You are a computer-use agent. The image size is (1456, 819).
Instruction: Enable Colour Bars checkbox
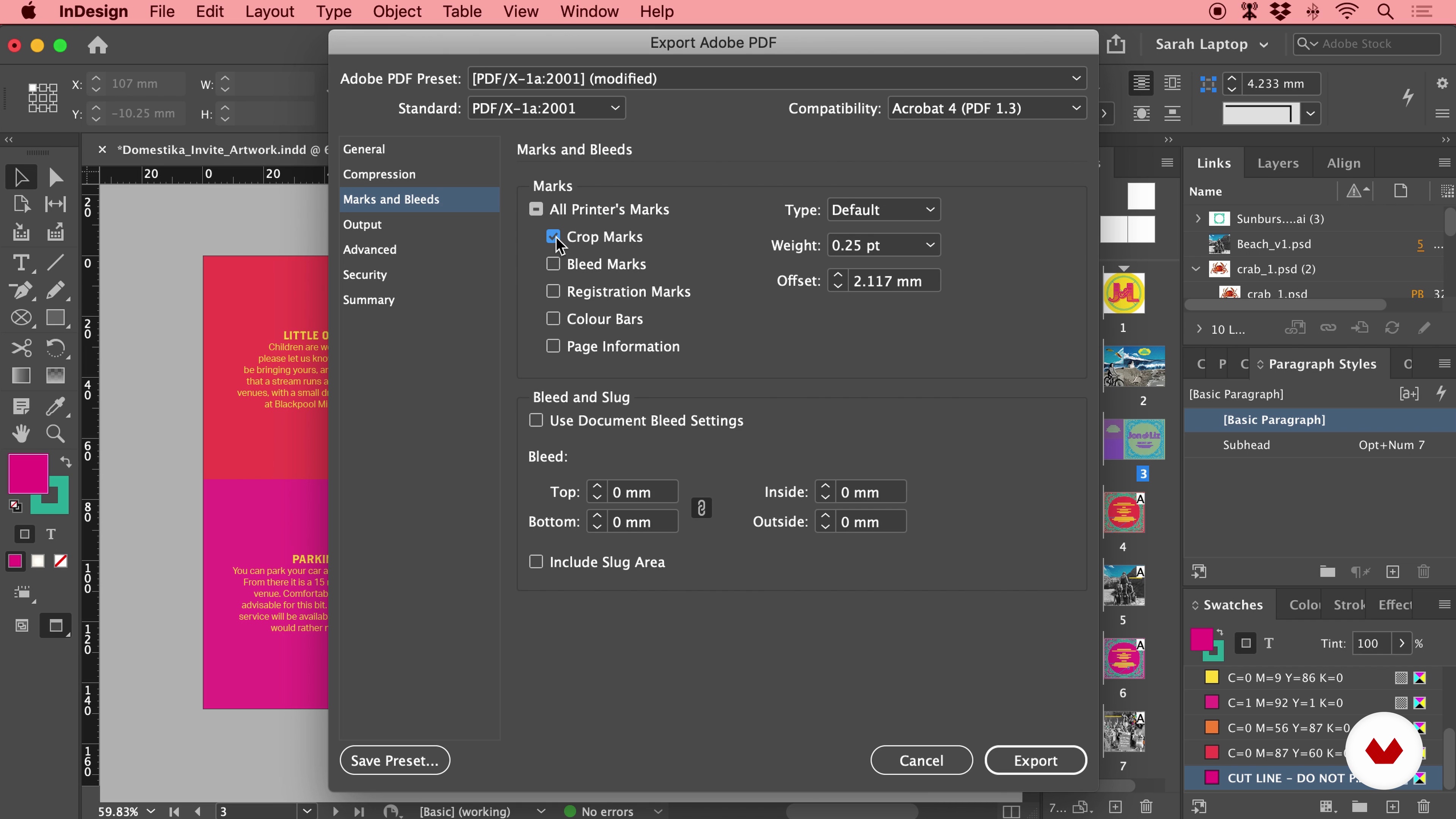[553, 318]
